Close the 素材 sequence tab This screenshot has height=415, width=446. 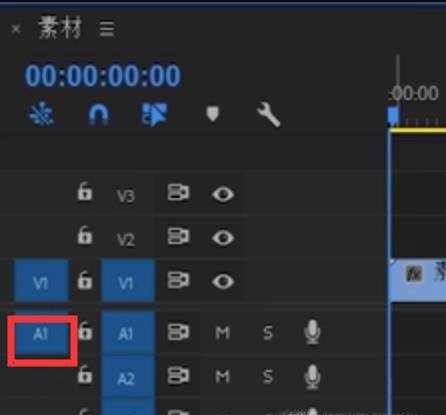[x=16, y=29]
